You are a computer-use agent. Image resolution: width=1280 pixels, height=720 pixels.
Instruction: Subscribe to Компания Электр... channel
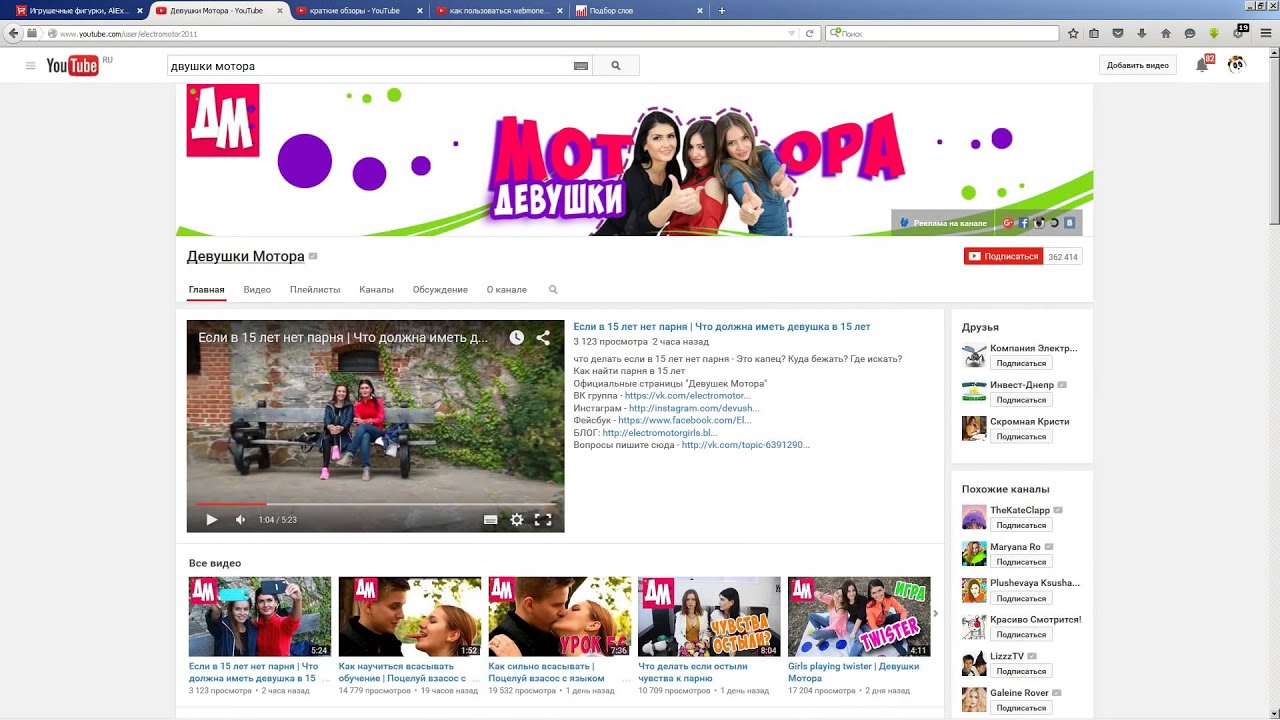point(1021,364)
